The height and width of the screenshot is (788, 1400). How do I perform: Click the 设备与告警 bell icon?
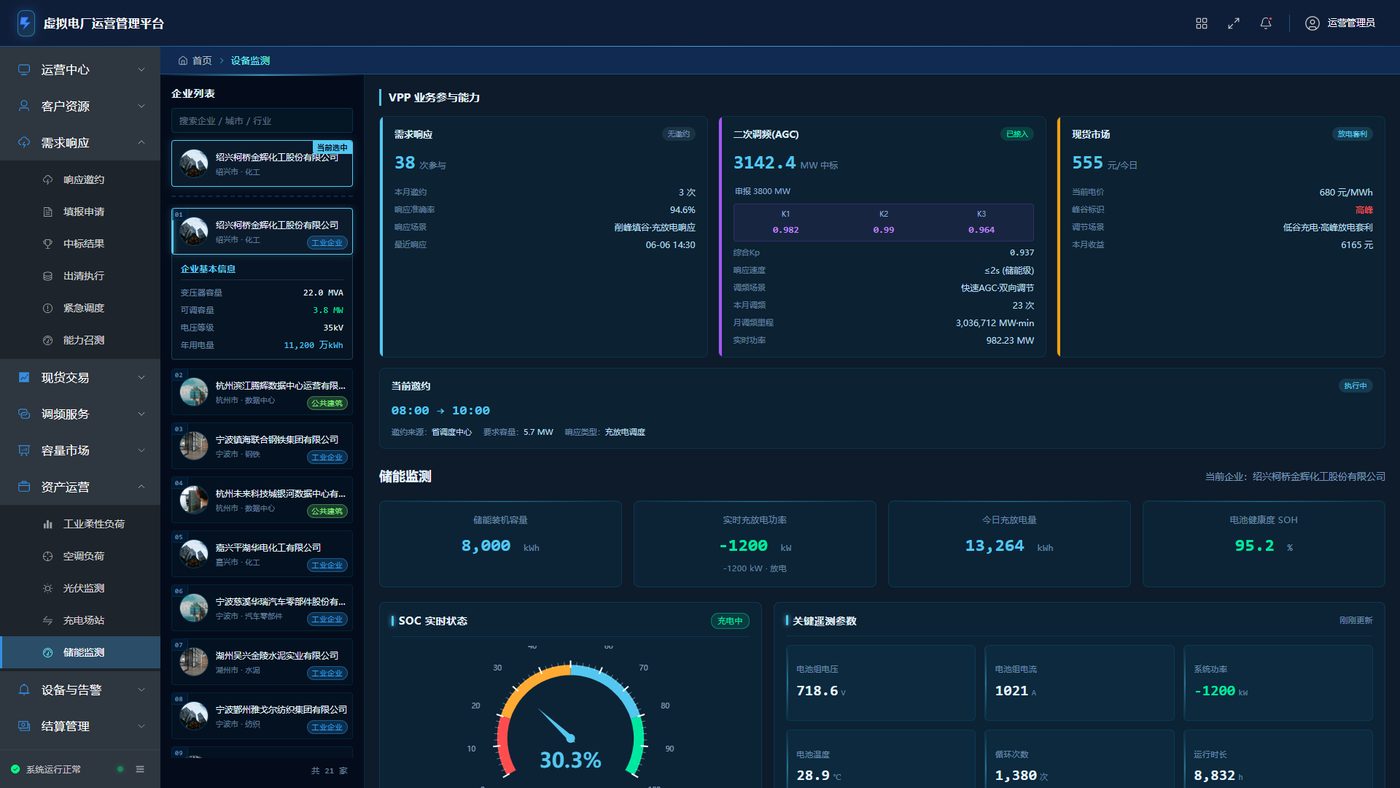point(24,690)
